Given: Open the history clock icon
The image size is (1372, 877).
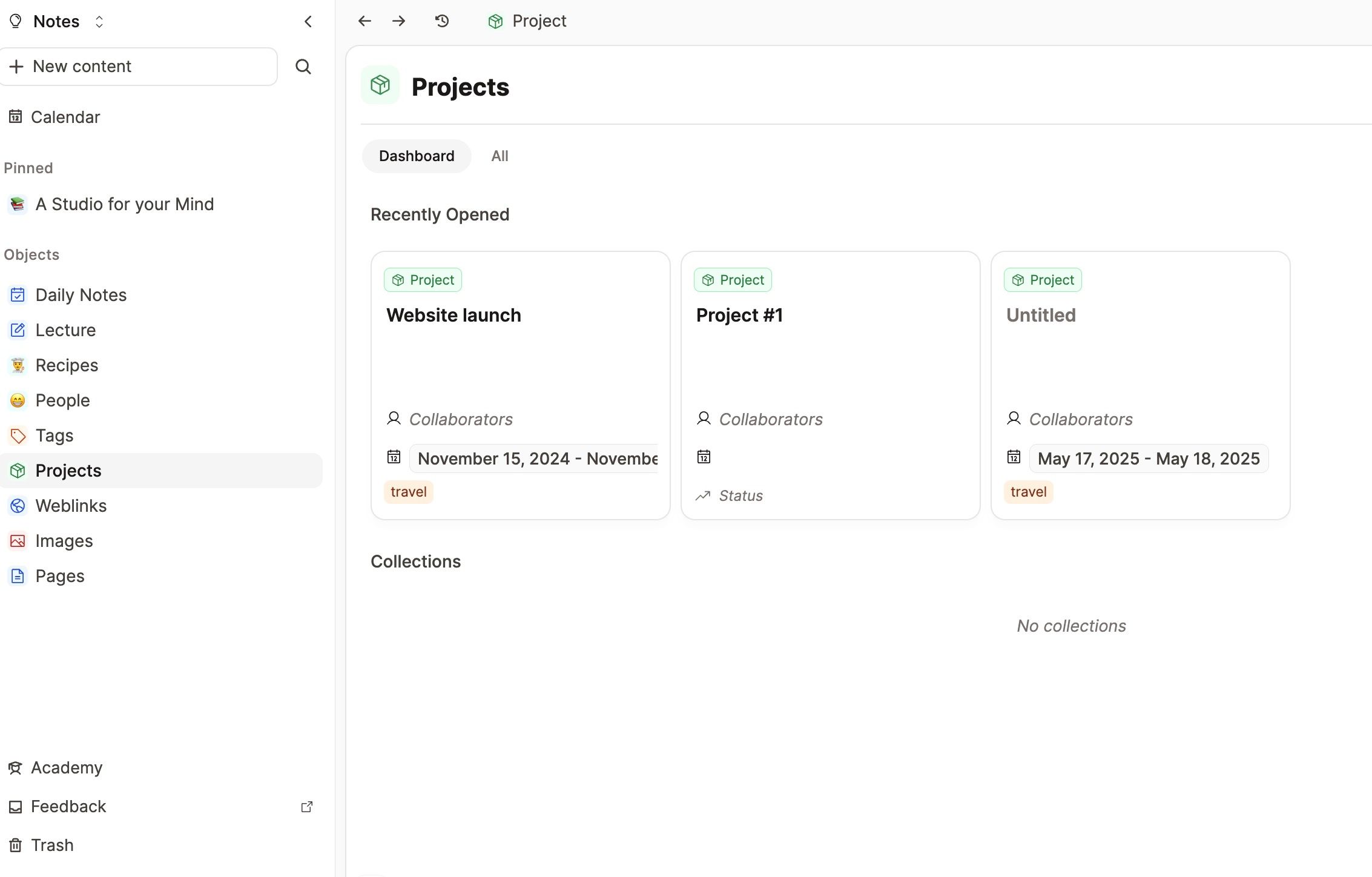Looking at the screenshot, I should [442, 21].
